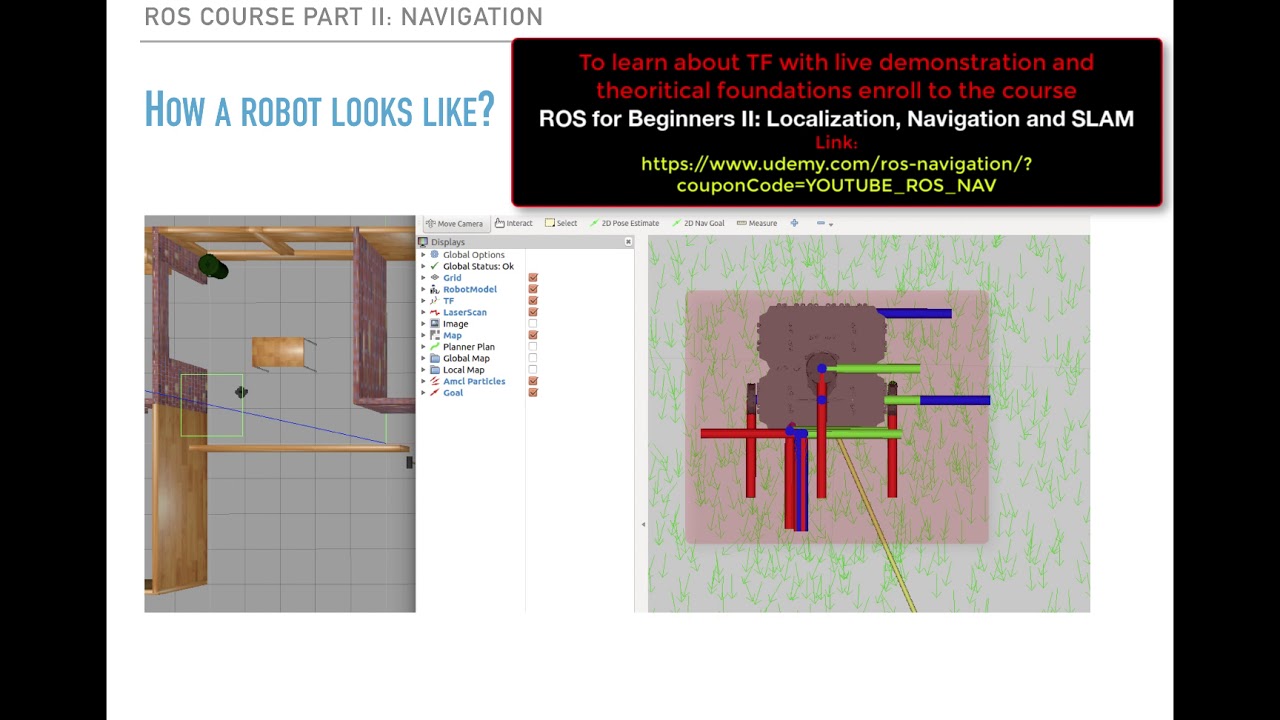
Task: Uncheck the Goal display checkbox
Action: [x=533, y=393]
